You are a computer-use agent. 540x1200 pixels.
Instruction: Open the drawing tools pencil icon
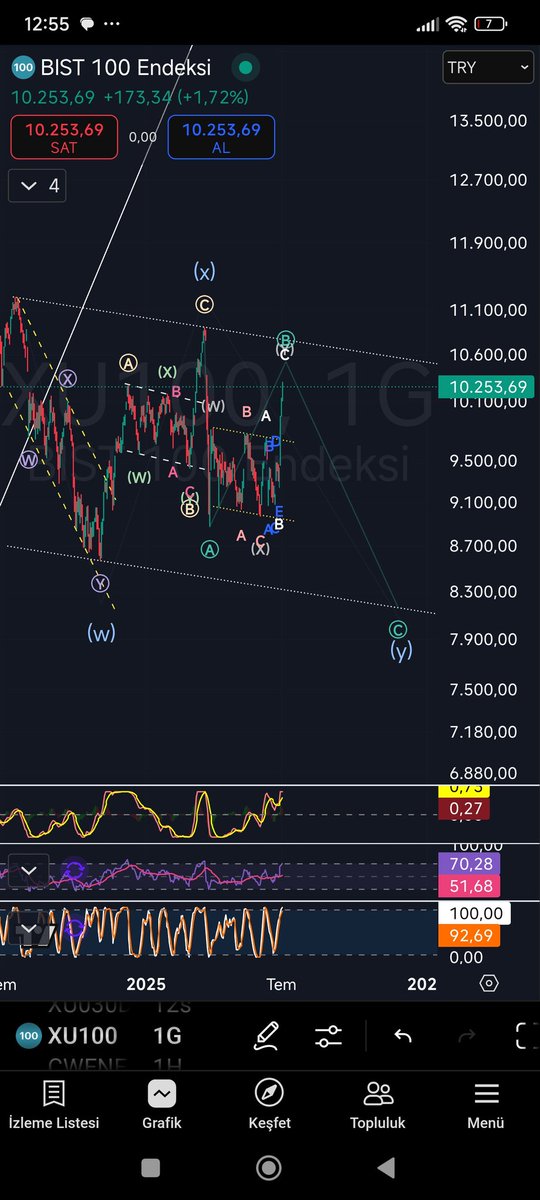(266, 1036)
